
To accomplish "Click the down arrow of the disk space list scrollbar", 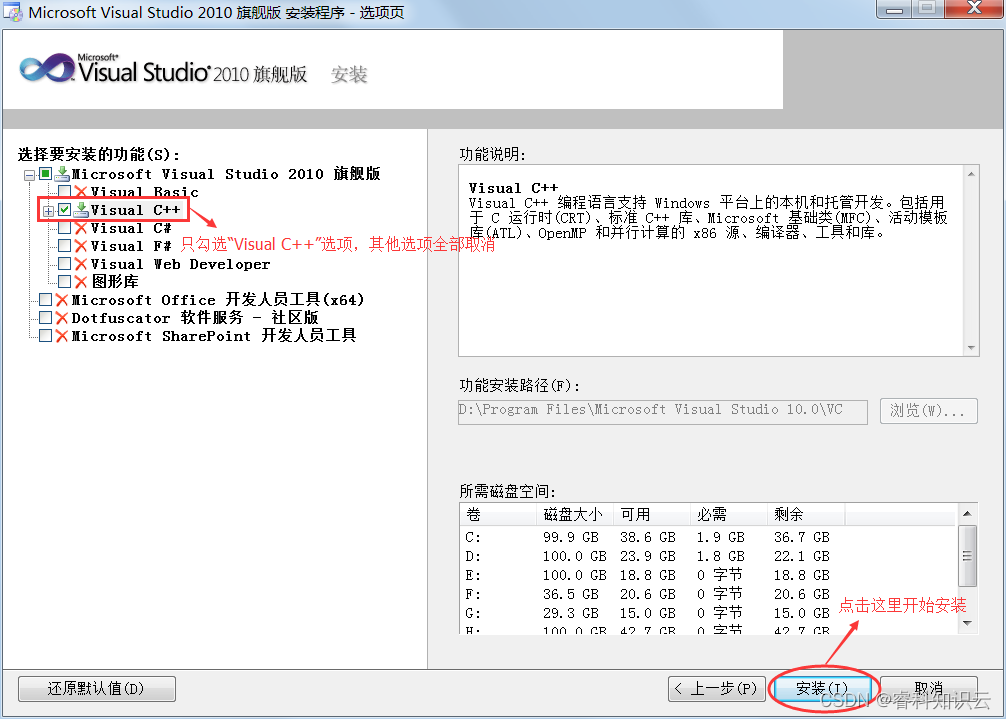I will (x=968, y=623).
